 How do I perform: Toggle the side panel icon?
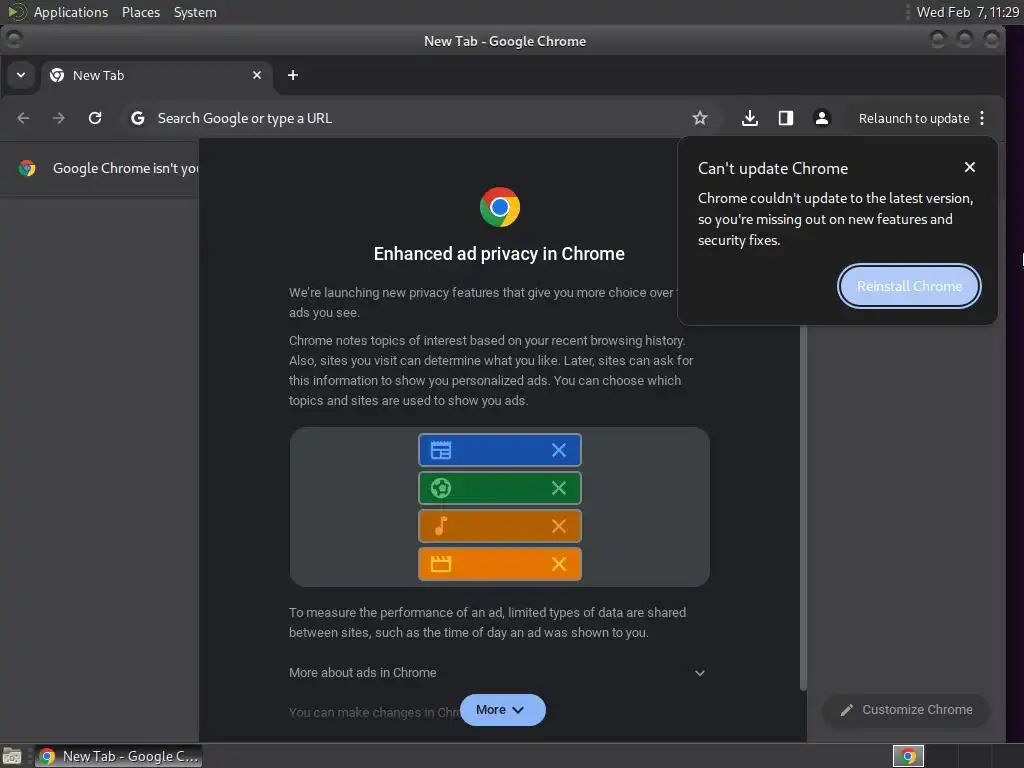tap(786, 118)
